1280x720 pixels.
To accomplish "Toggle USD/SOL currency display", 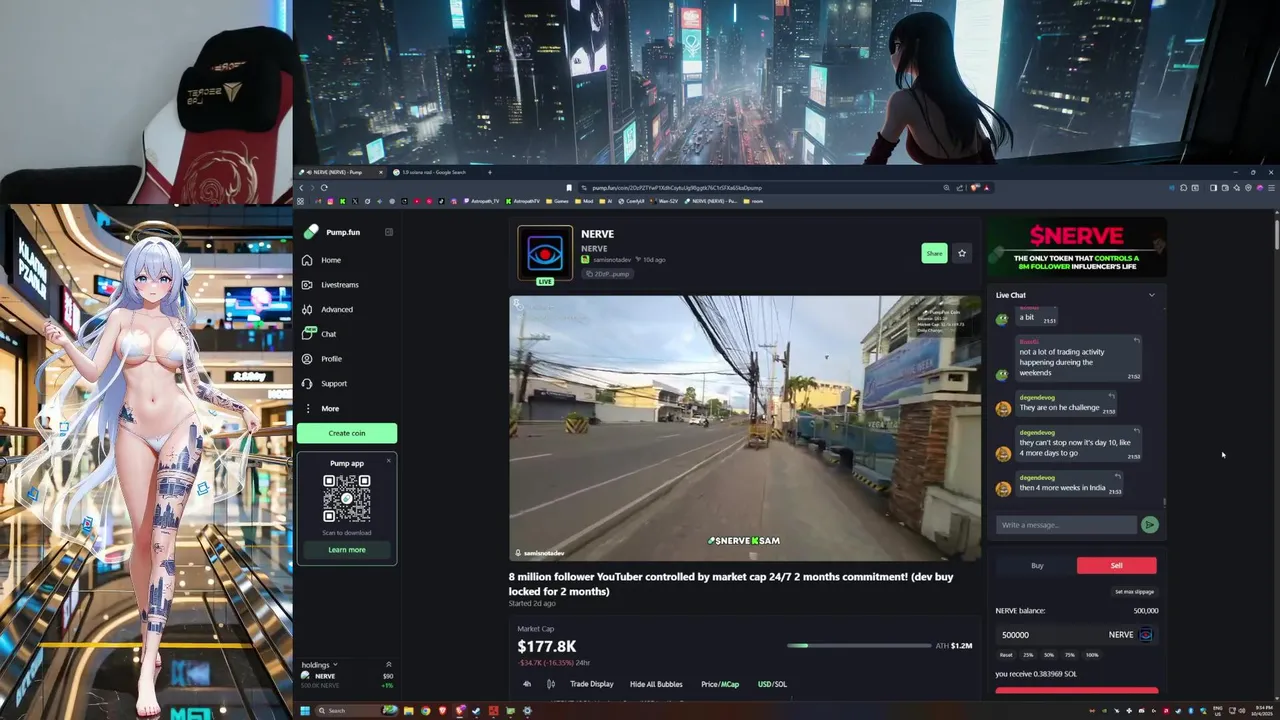I will tap(772, 684).
